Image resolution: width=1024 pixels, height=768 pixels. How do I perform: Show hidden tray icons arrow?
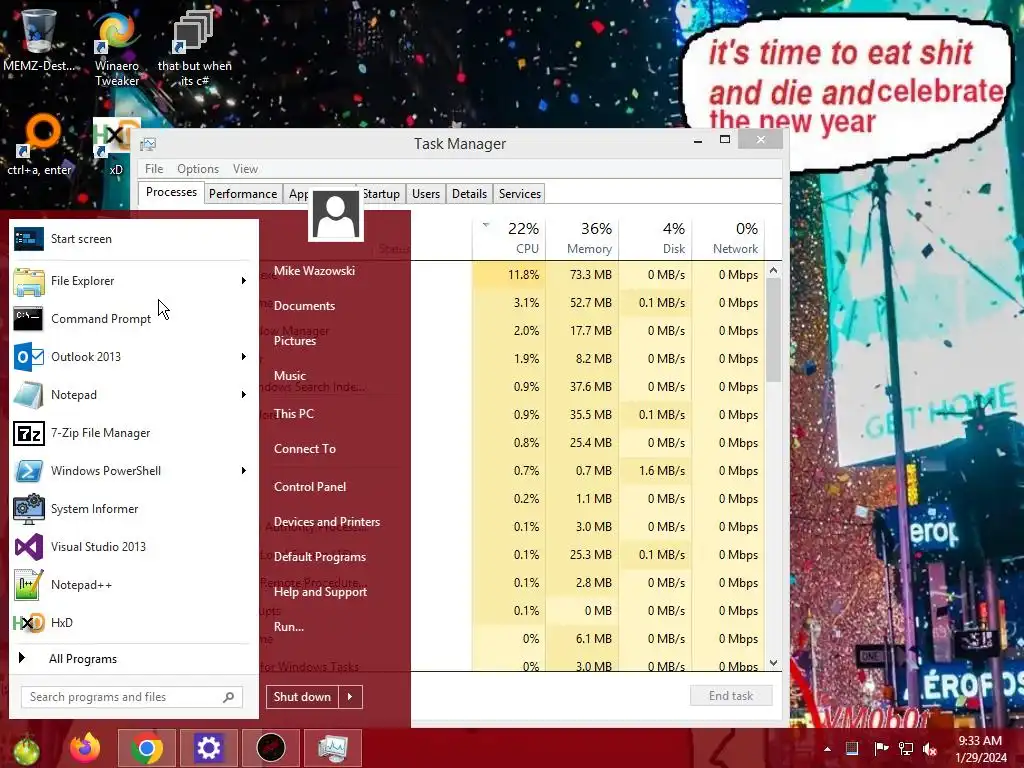[x=827, y=749]
